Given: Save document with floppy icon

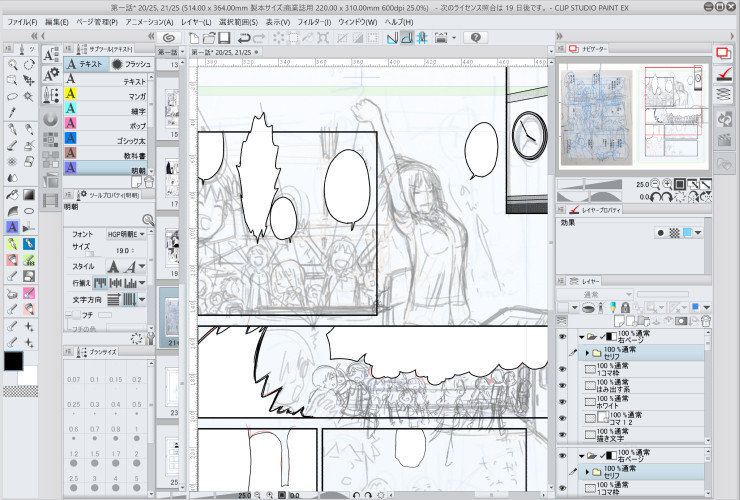Looking at the screenshot, I should [x=224, y=38].
